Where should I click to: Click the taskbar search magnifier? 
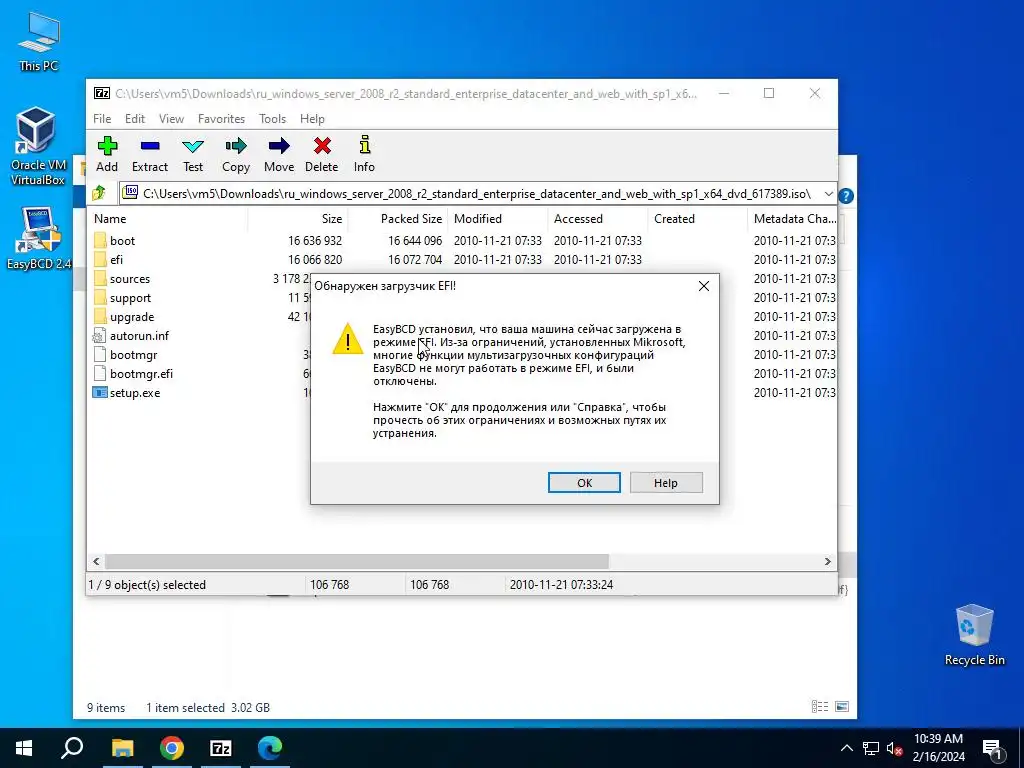tap(72, 747)
